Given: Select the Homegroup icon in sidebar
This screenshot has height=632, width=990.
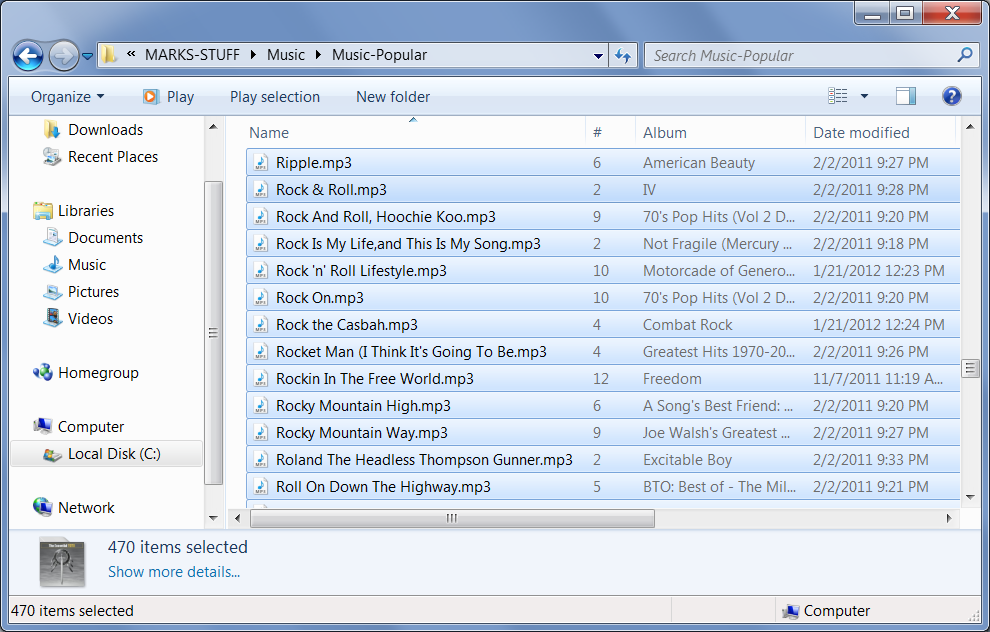Looking at the screenshot, I should coord(43,373).
